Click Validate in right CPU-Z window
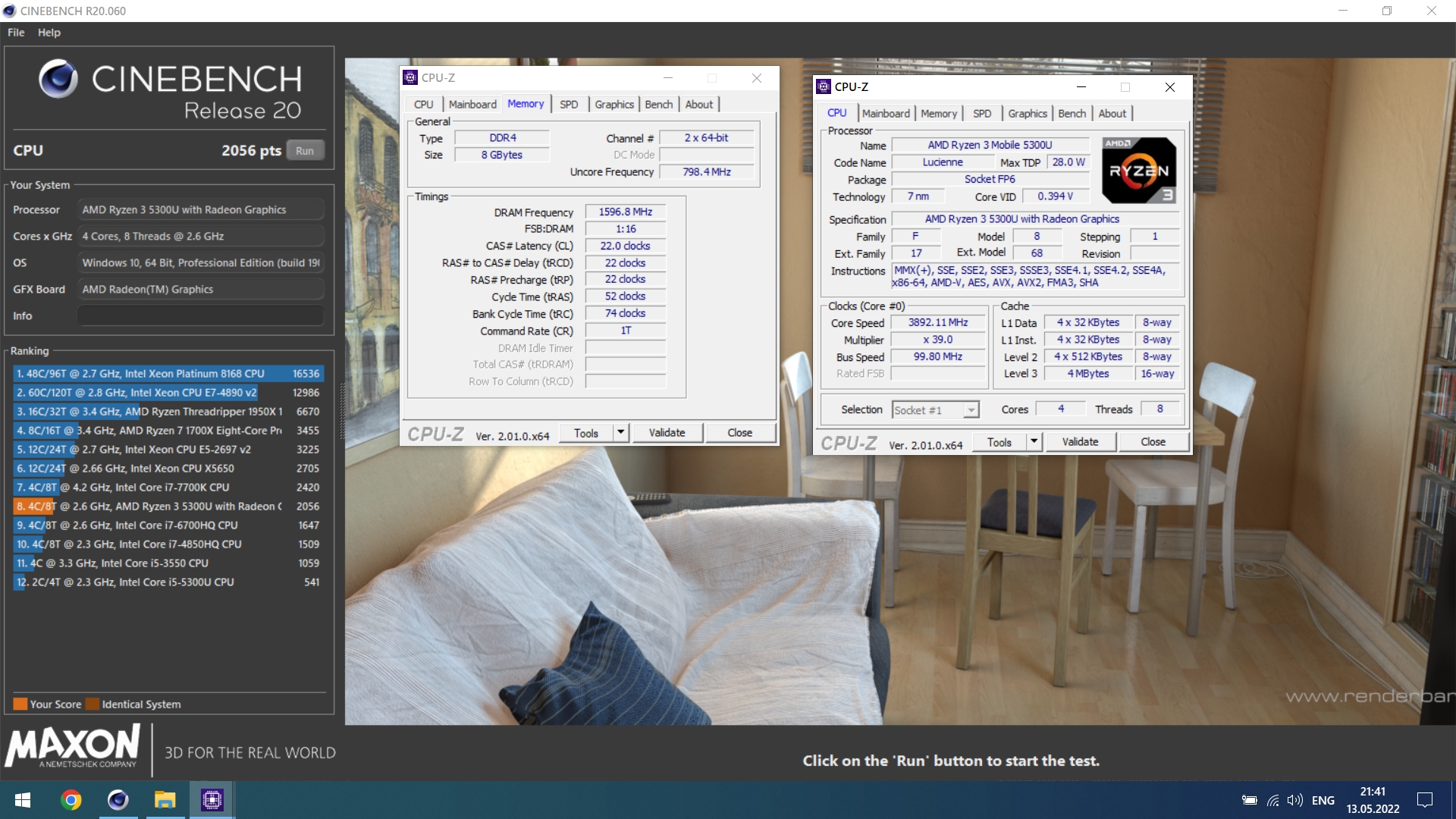The height and width of the screenshot is (819, 1456). (x=1081, y=442)
